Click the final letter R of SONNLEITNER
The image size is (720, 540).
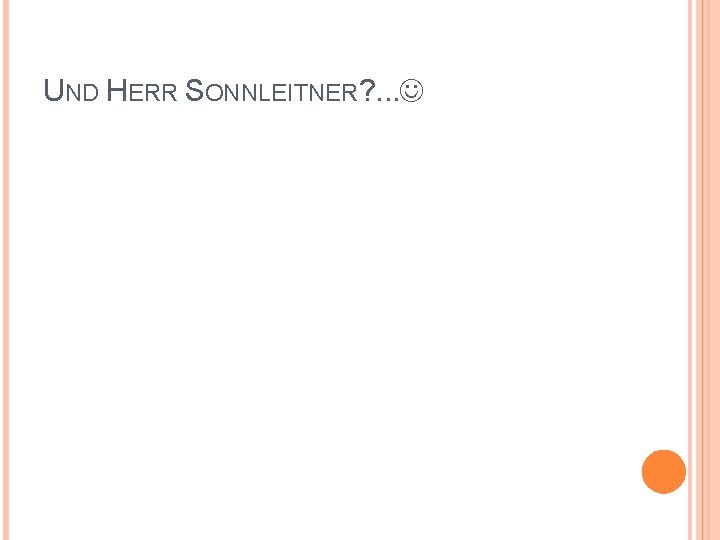coord(349,95)
